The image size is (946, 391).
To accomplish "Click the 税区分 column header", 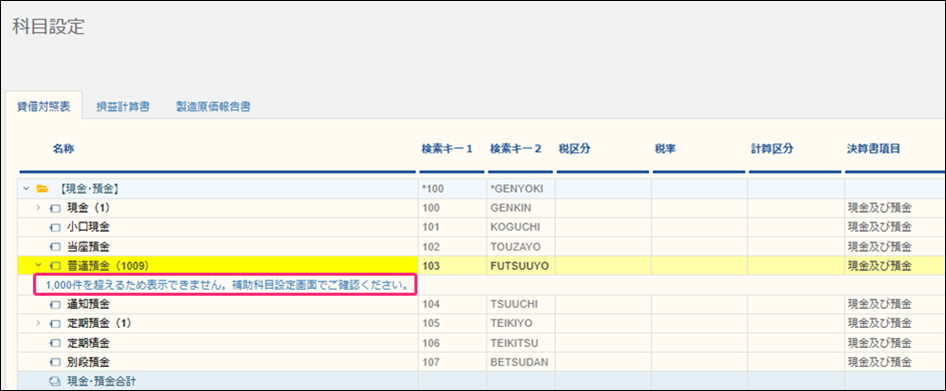I will point(574,149).
